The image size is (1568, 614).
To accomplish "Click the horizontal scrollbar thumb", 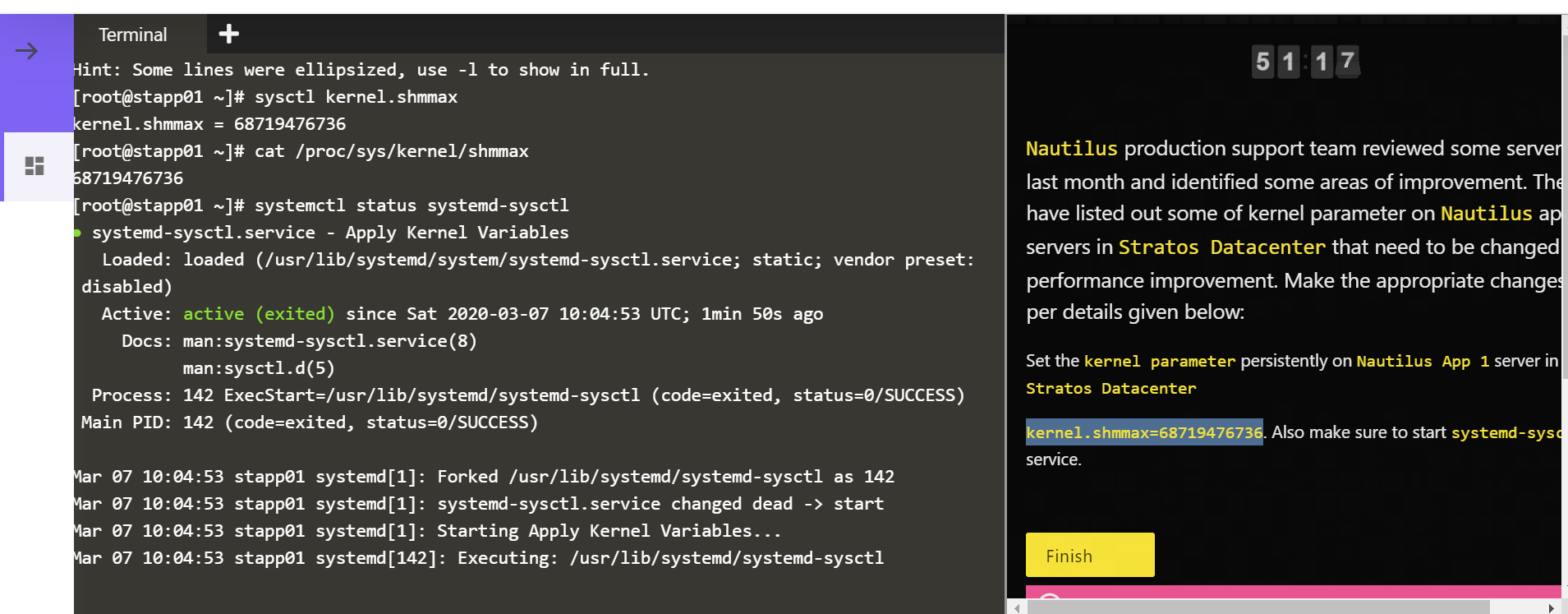I will [1257, 607].
